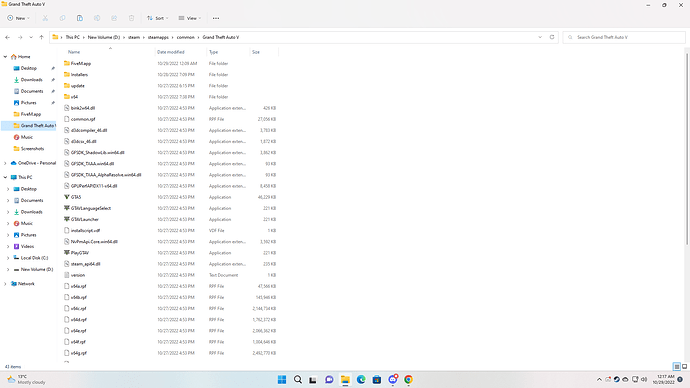
Task: Open Screenshots in navigation pane
Action: tap(32, 149)
